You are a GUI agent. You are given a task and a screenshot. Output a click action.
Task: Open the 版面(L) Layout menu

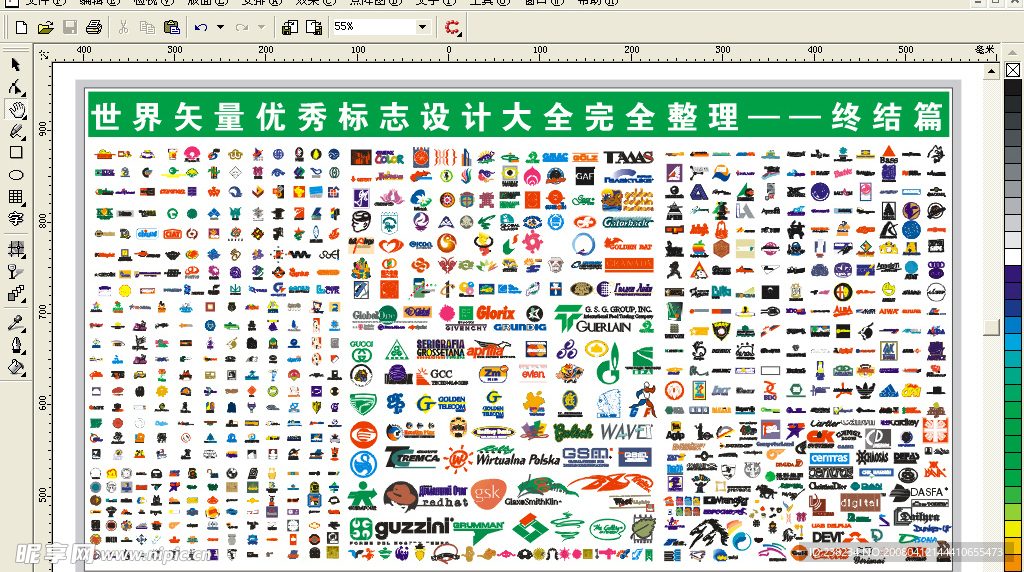pyautogui.click(x=208, y=2)
